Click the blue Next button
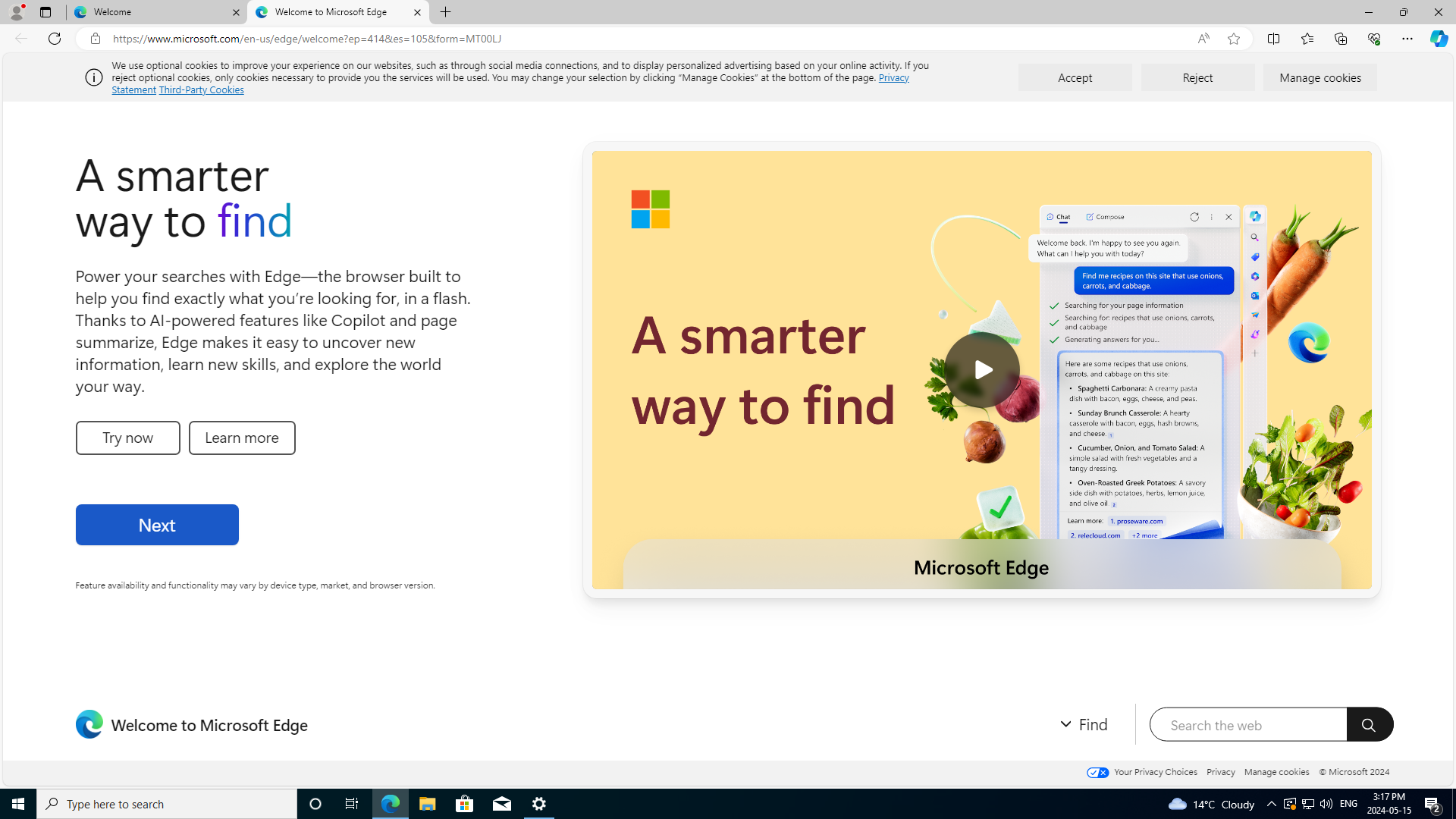Image resolution: width=1456 pixels, height=819 pixels. [x=157, y=525]
